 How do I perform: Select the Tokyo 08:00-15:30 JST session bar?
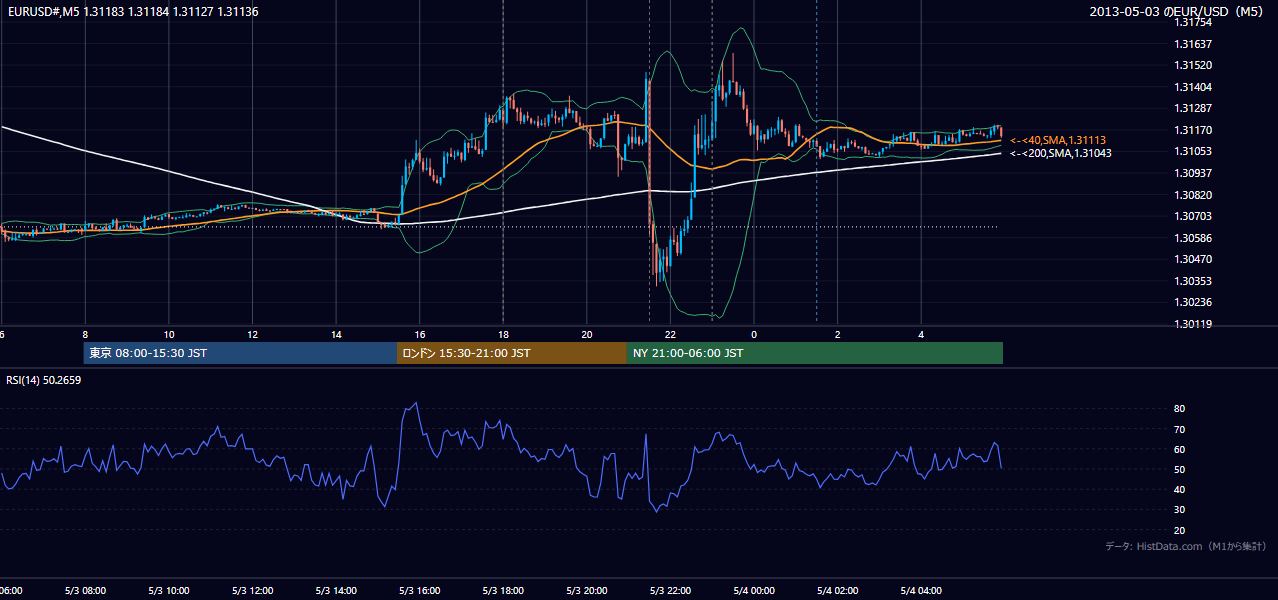click(x=240, y=353)
